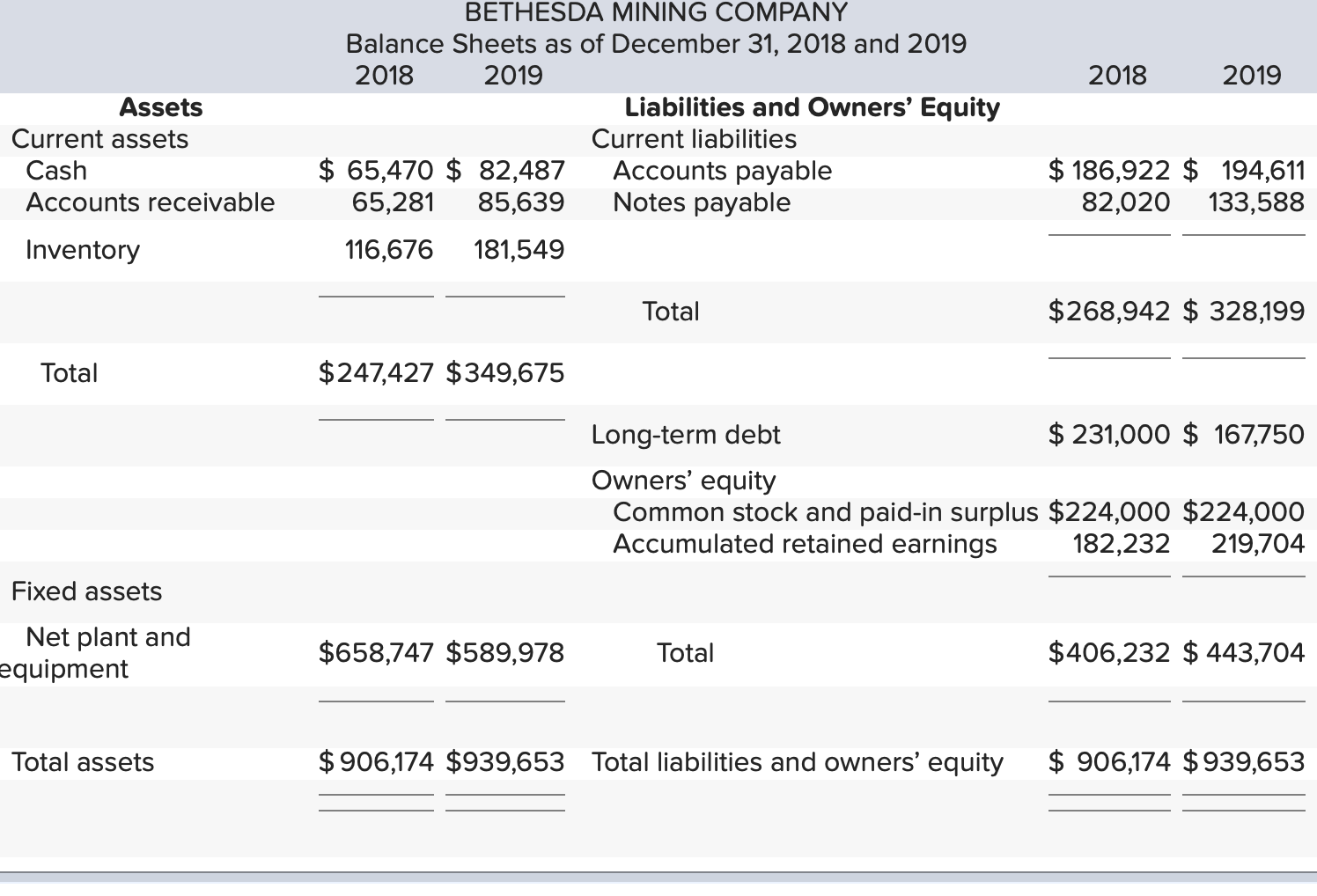Click the Assets column header
Viewport: 1317px width, 896px height.
coord(160,107)
